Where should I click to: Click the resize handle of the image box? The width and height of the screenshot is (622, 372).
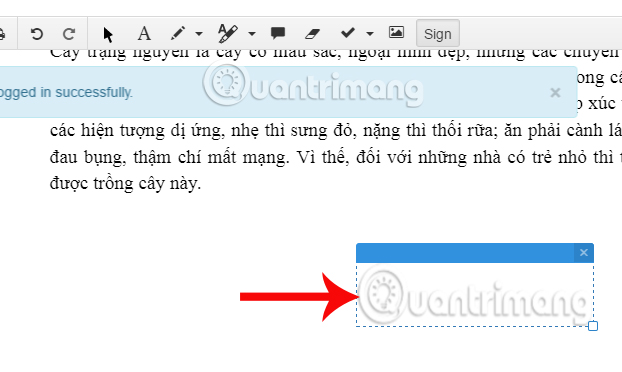coord(593,326)
